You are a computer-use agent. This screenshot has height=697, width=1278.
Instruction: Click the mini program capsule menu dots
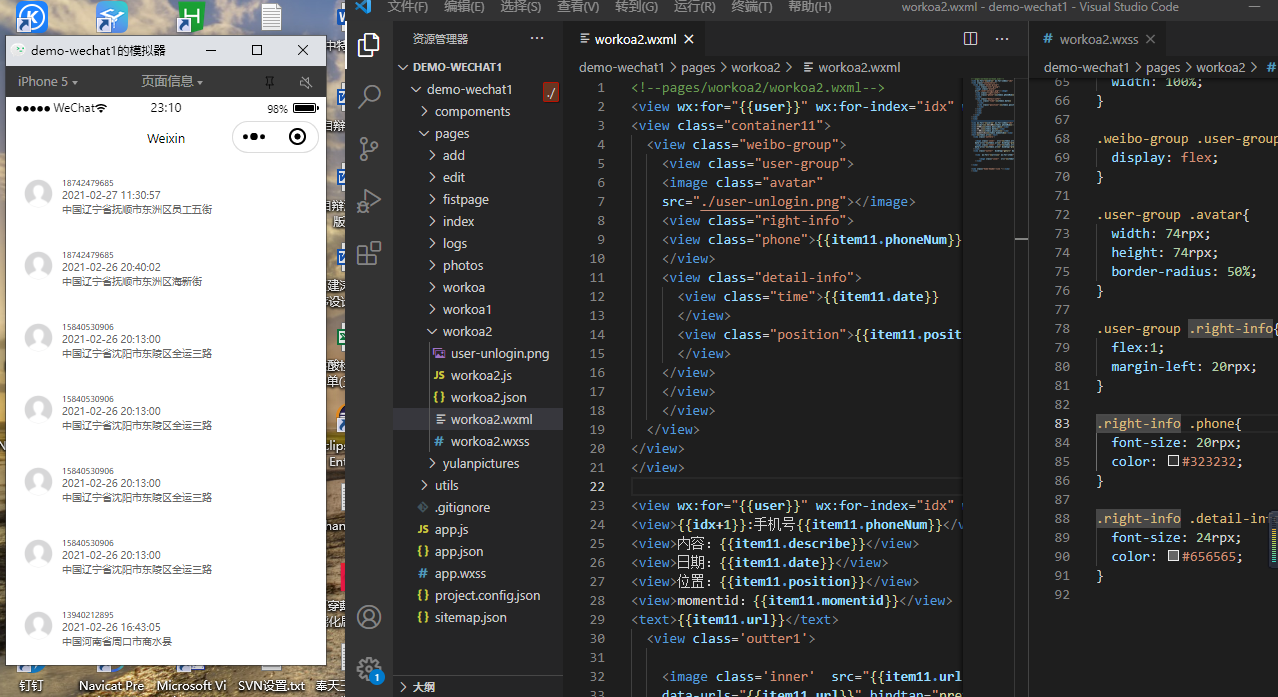254,137
